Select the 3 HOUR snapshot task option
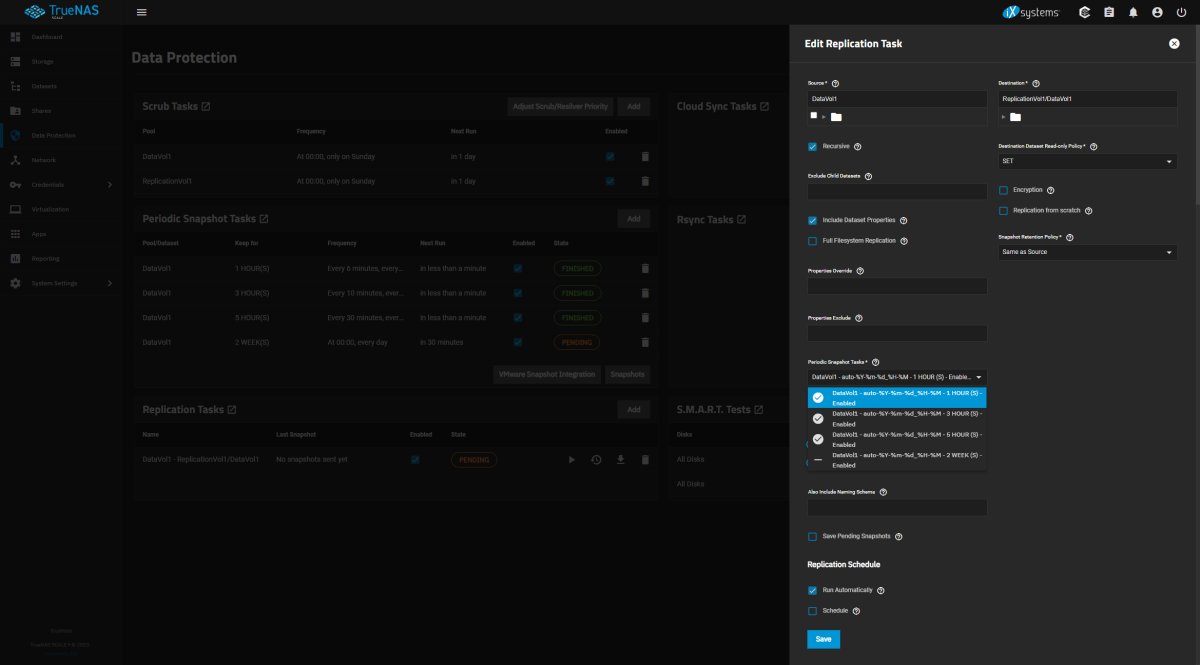This screenshot has height=665, width=1200. (x=897, y=418)
